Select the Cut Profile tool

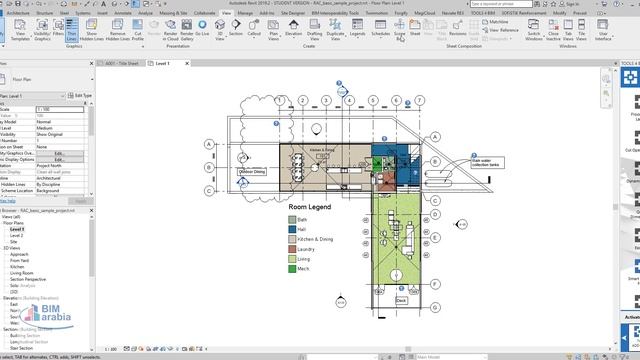point(138,30)
